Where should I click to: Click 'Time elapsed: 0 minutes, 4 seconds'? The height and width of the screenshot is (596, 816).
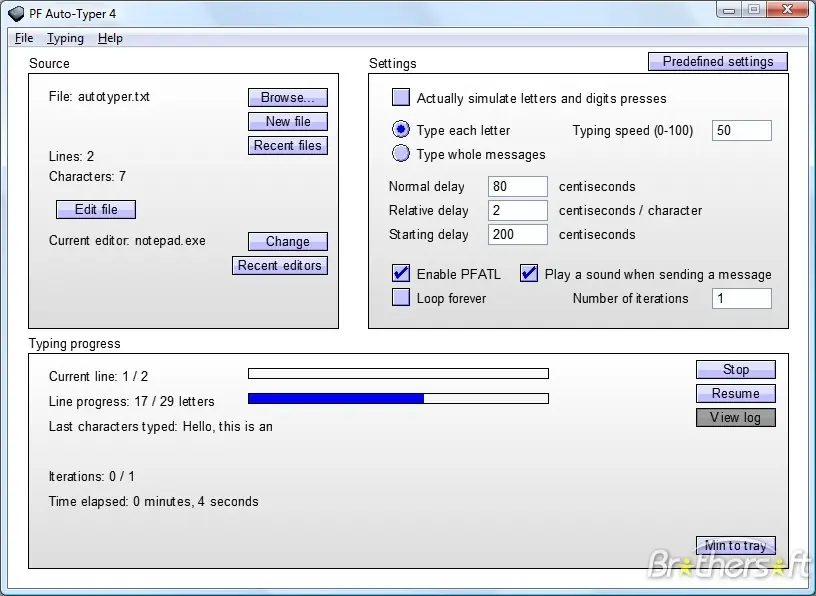click(154, 501)
